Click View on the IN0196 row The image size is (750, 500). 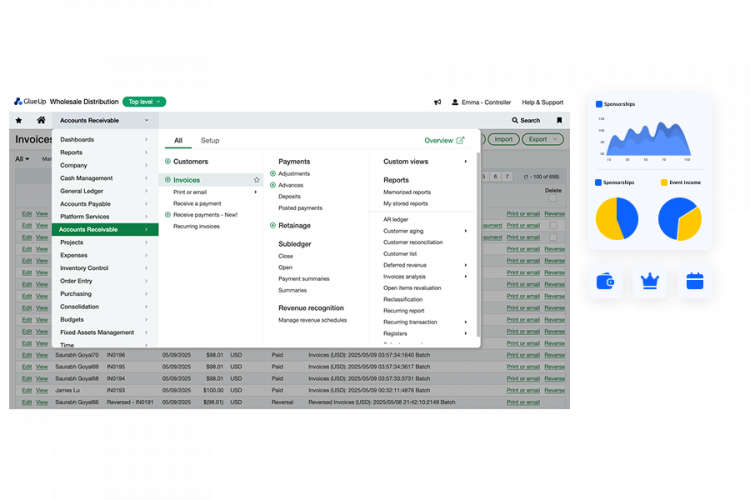(x=42, y=355)
